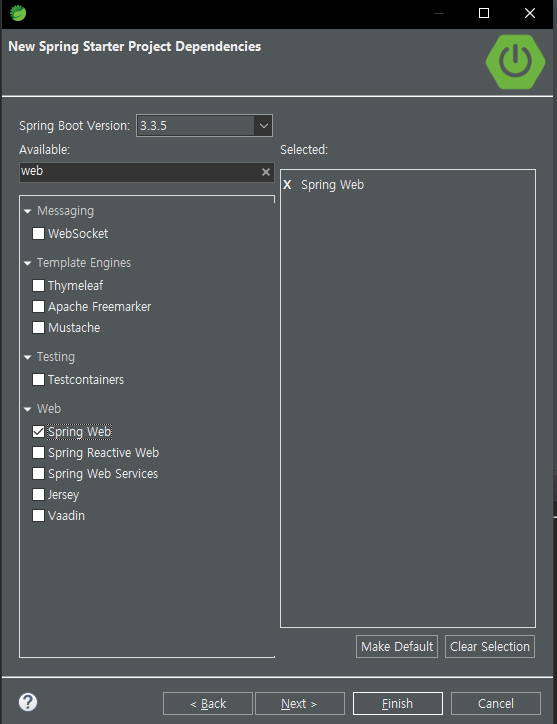557x724 pixels.
Task: Click the Finish button
Action: [x=398, y=703]
